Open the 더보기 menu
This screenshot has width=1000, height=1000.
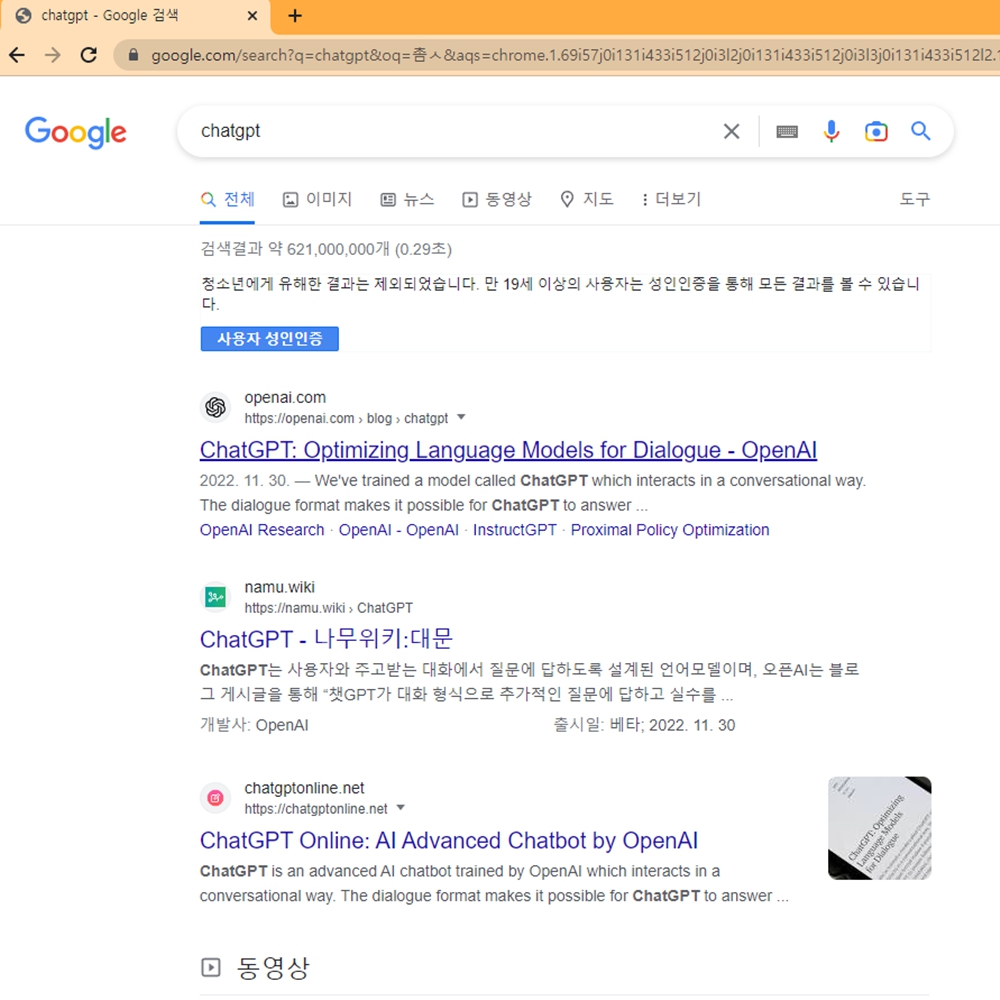coord(671,200)
